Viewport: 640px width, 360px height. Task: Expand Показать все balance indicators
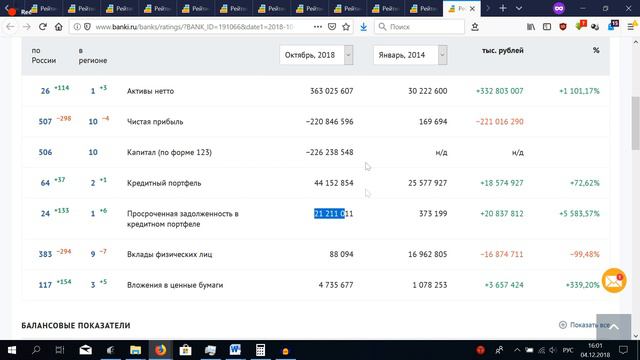(584, 325)
